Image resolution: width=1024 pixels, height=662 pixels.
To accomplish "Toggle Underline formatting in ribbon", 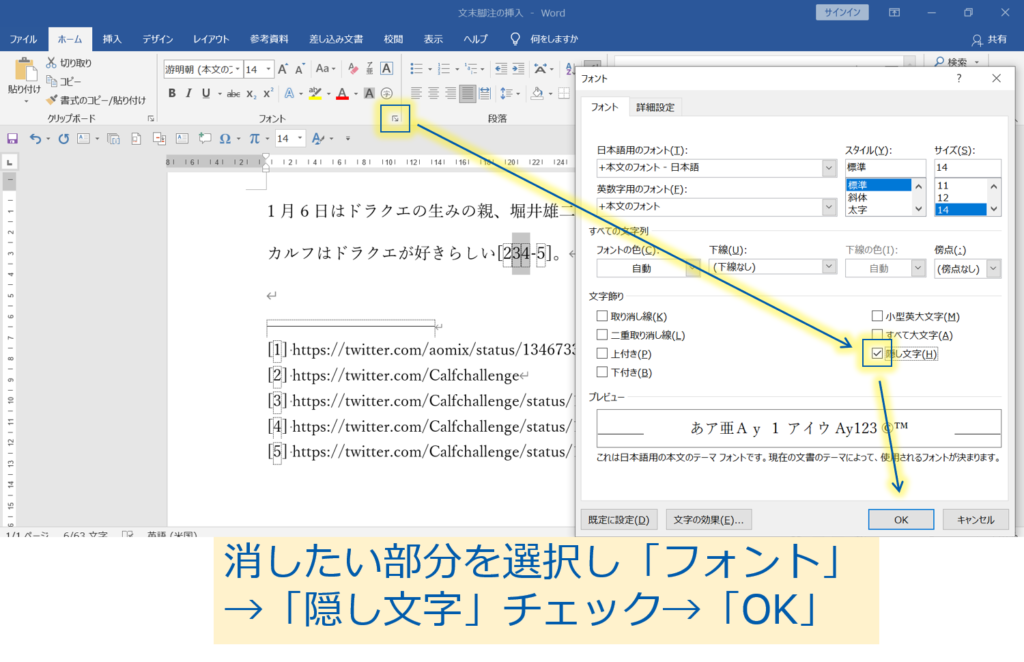I will (206, 93).
